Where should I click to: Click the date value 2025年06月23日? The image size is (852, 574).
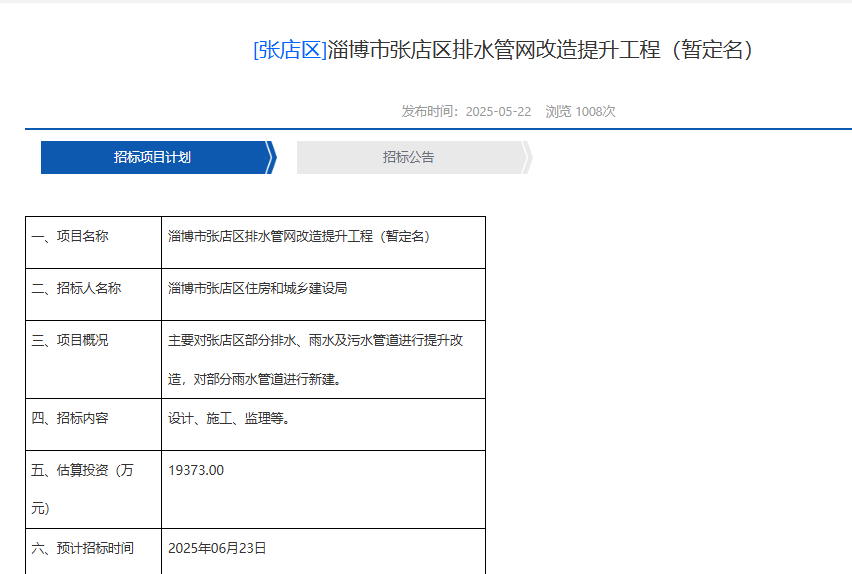(217, 548)
